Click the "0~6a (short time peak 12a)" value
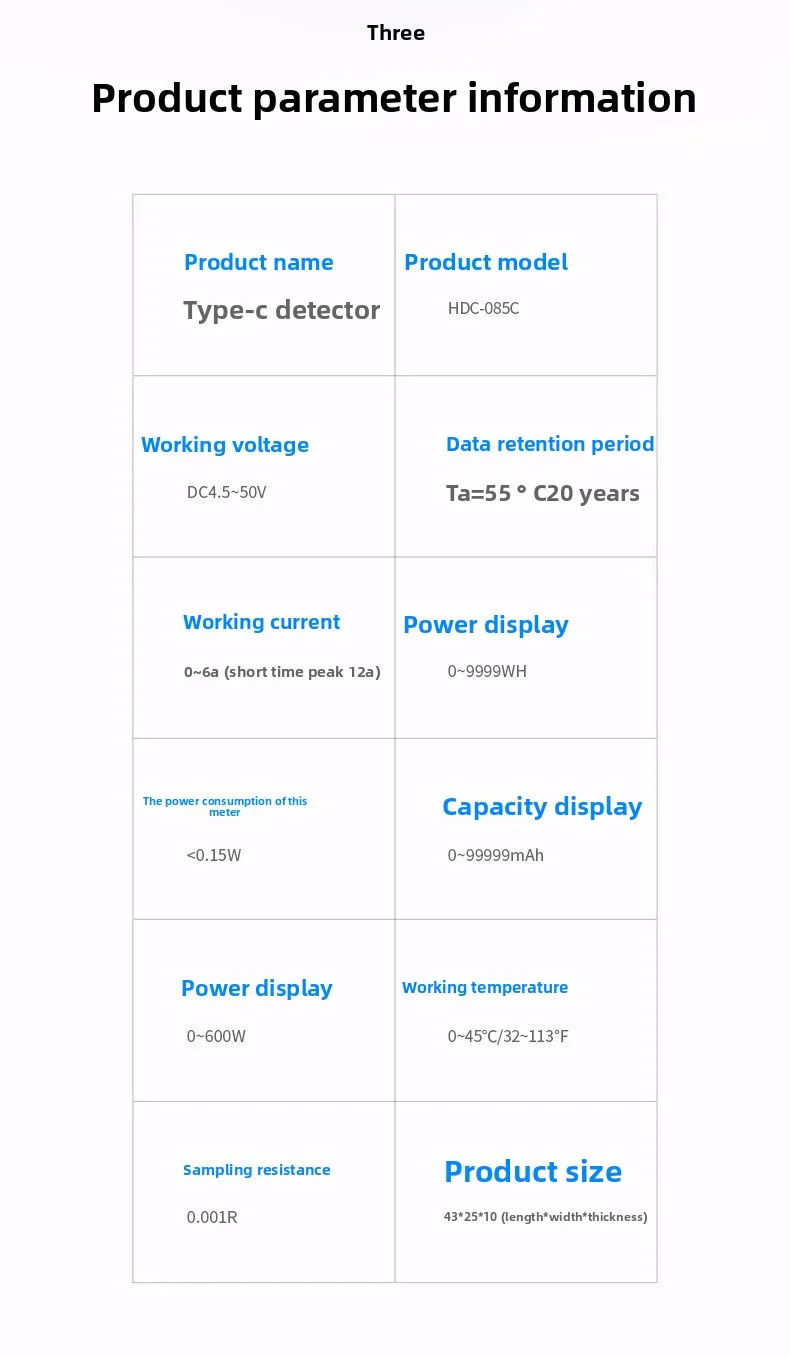 pyautogui.click(x=282, y=672)
